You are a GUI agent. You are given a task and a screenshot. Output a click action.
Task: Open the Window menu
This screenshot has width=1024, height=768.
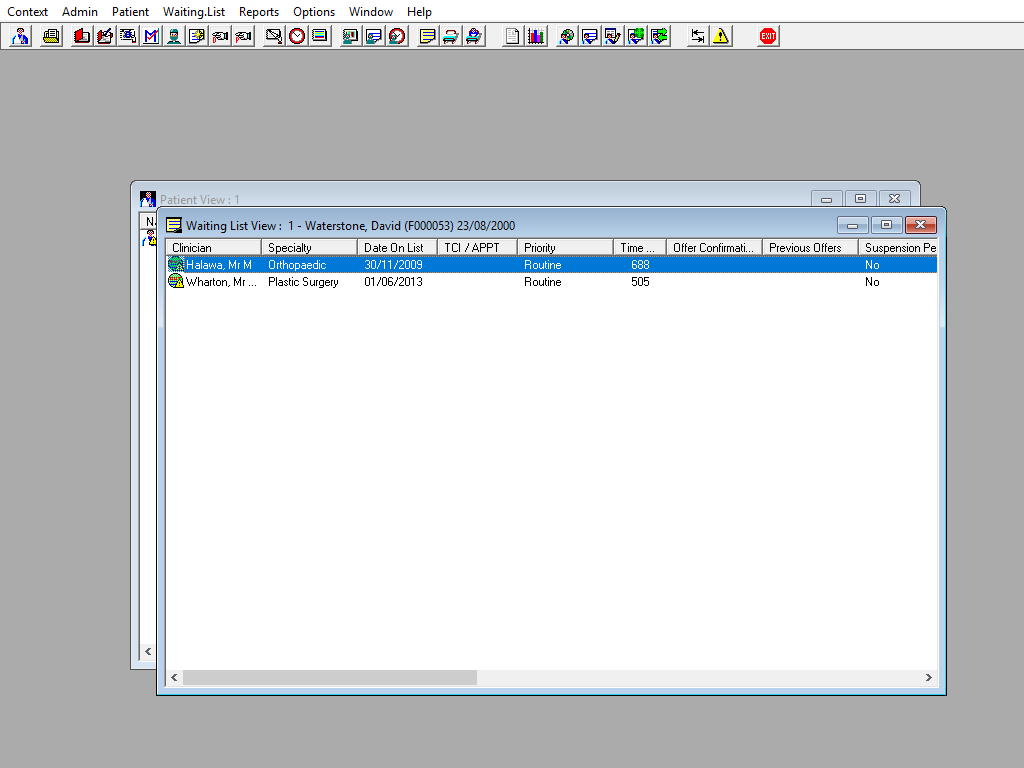(x=371, y=12)
